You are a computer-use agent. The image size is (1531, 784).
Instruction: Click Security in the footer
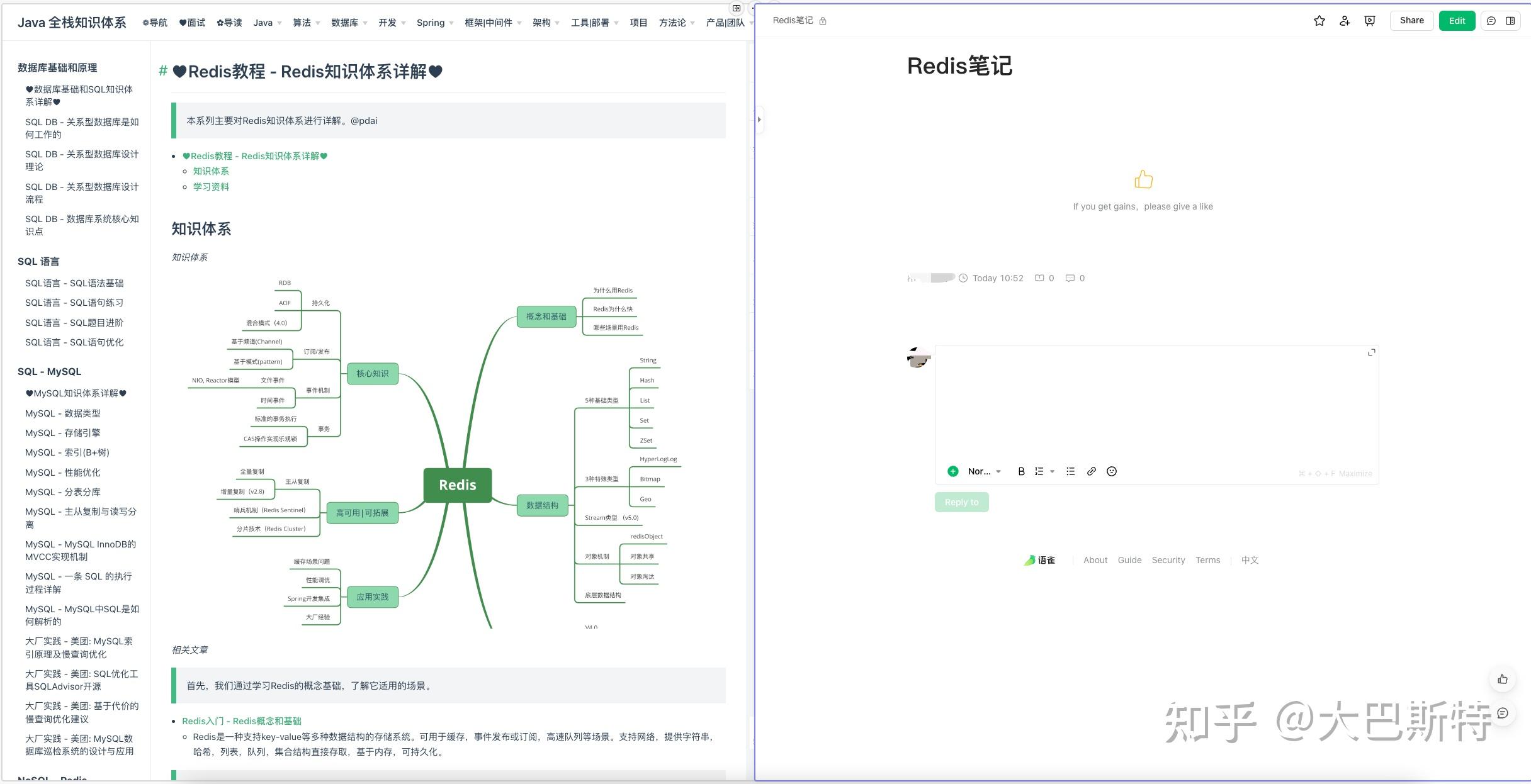1168,560
